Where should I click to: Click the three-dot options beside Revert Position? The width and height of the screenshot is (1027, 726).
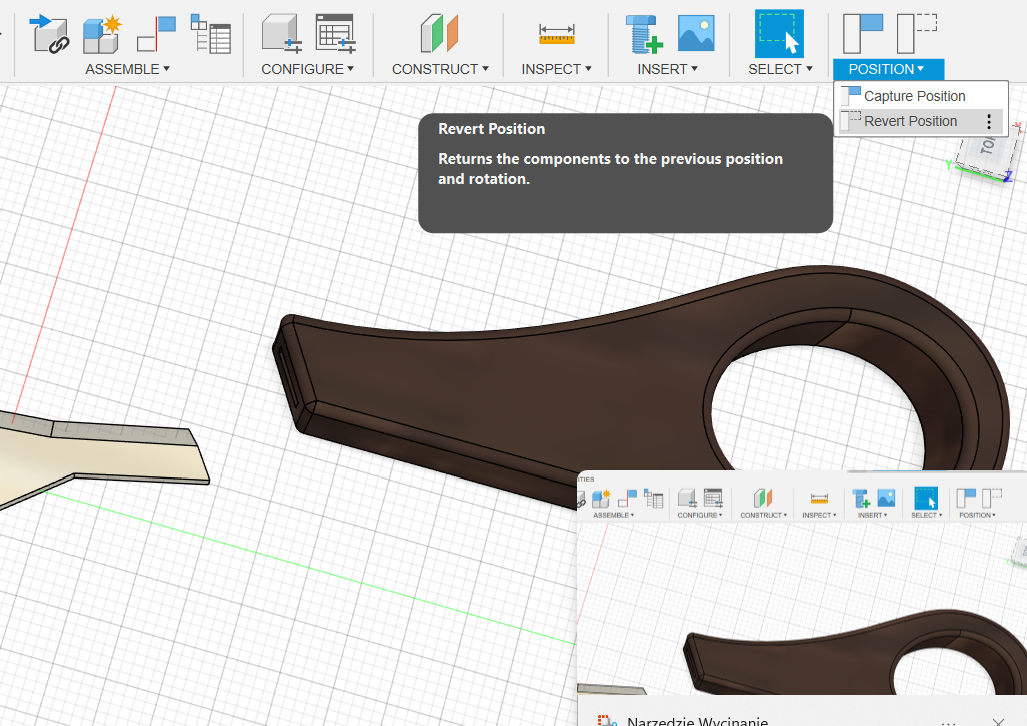tap(989, 122)
